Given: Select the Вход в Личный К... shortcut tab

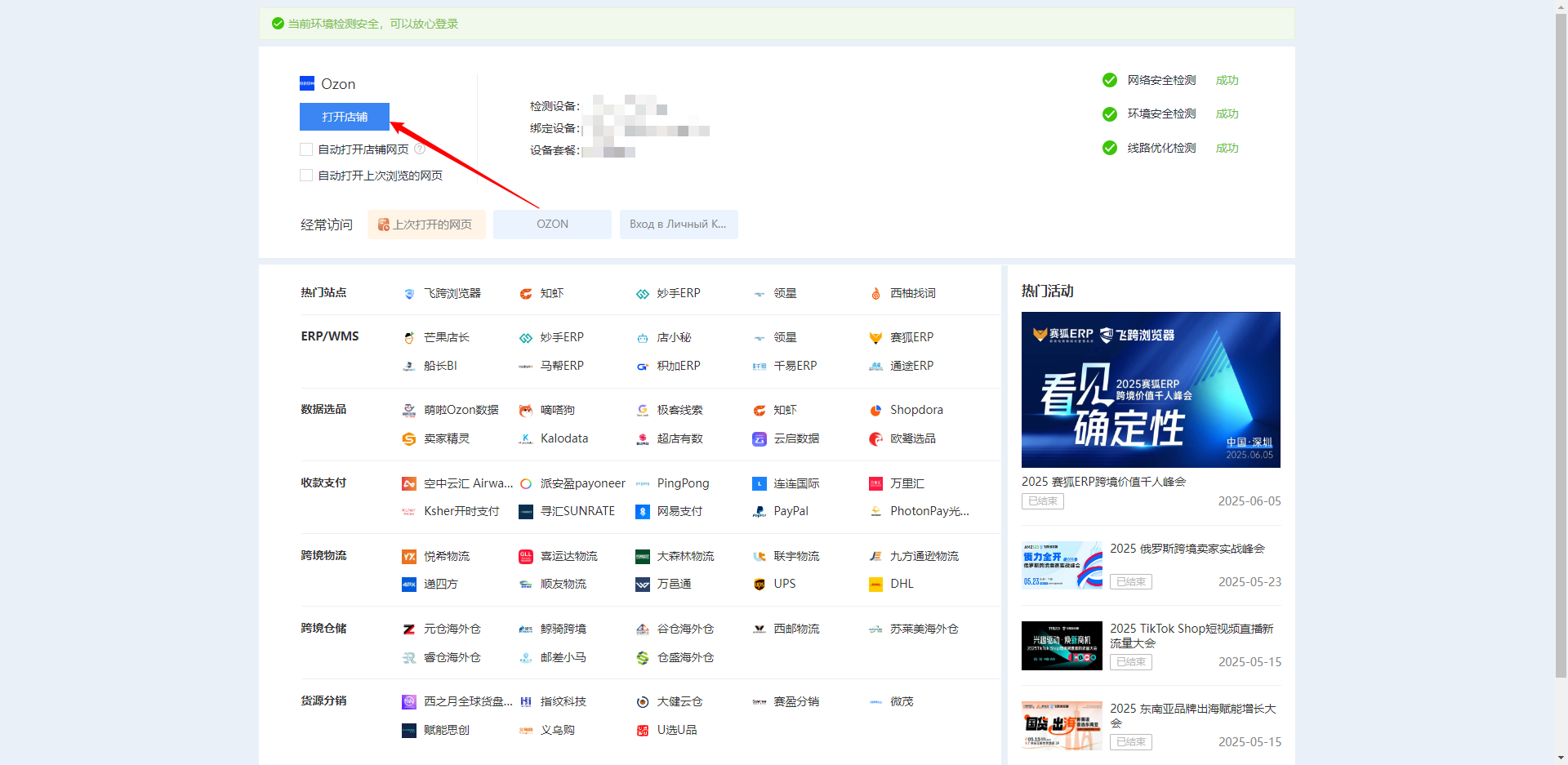Looking at the screenshot, I should click(x=678, y=225).
